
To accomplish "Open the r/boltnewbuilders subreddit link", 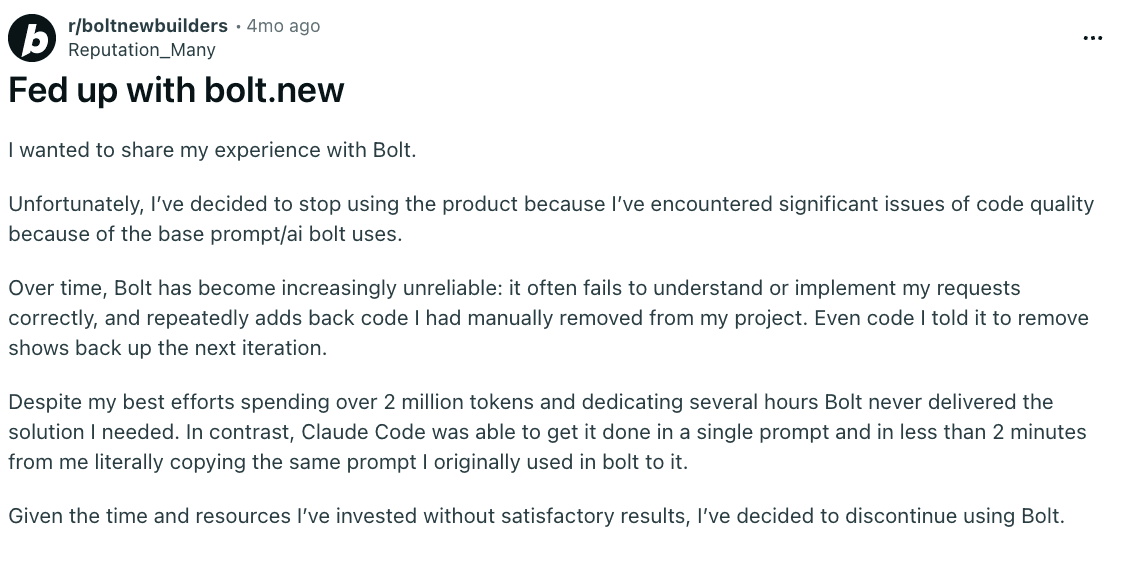I will (x=147, y=26).
